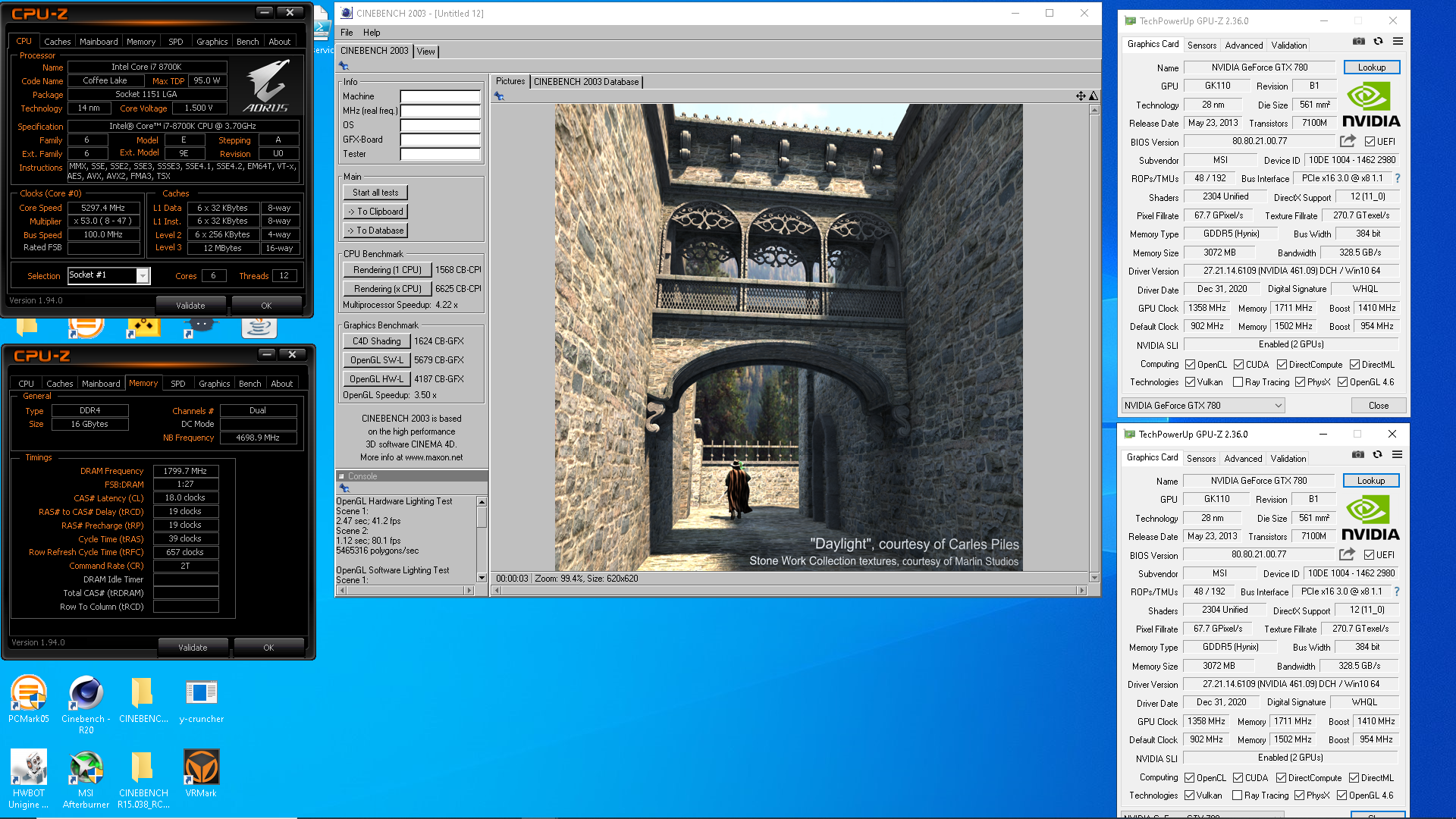Click the refresh icon in bottom GPU-Z window
Screen dimensions: 1456x819
point(1377,455)
